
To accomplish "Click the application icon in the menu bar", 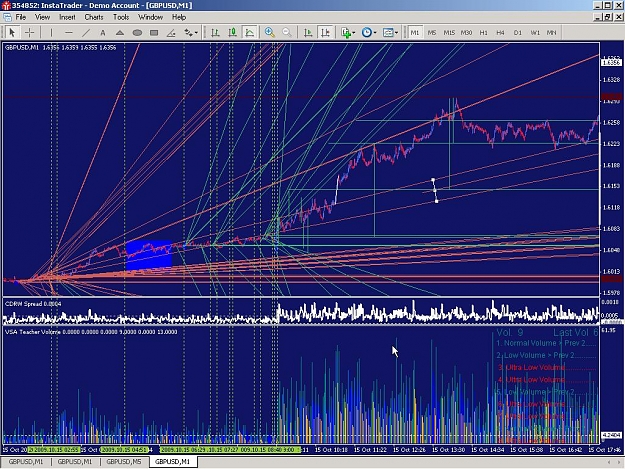I will pos(7,17).
